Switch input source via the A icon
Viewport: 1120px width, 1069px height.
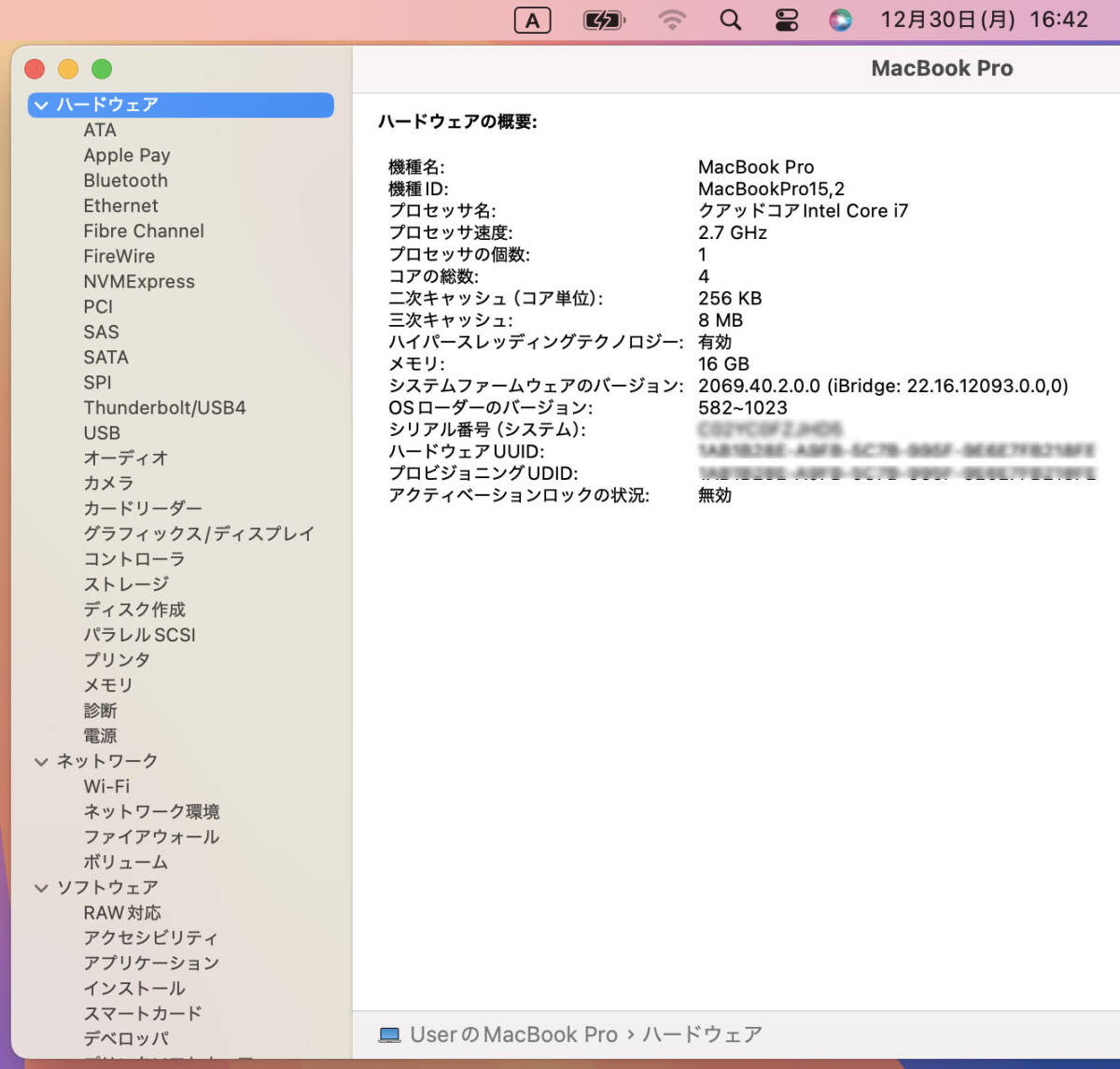pyautogui.click(x=532, y=21)
